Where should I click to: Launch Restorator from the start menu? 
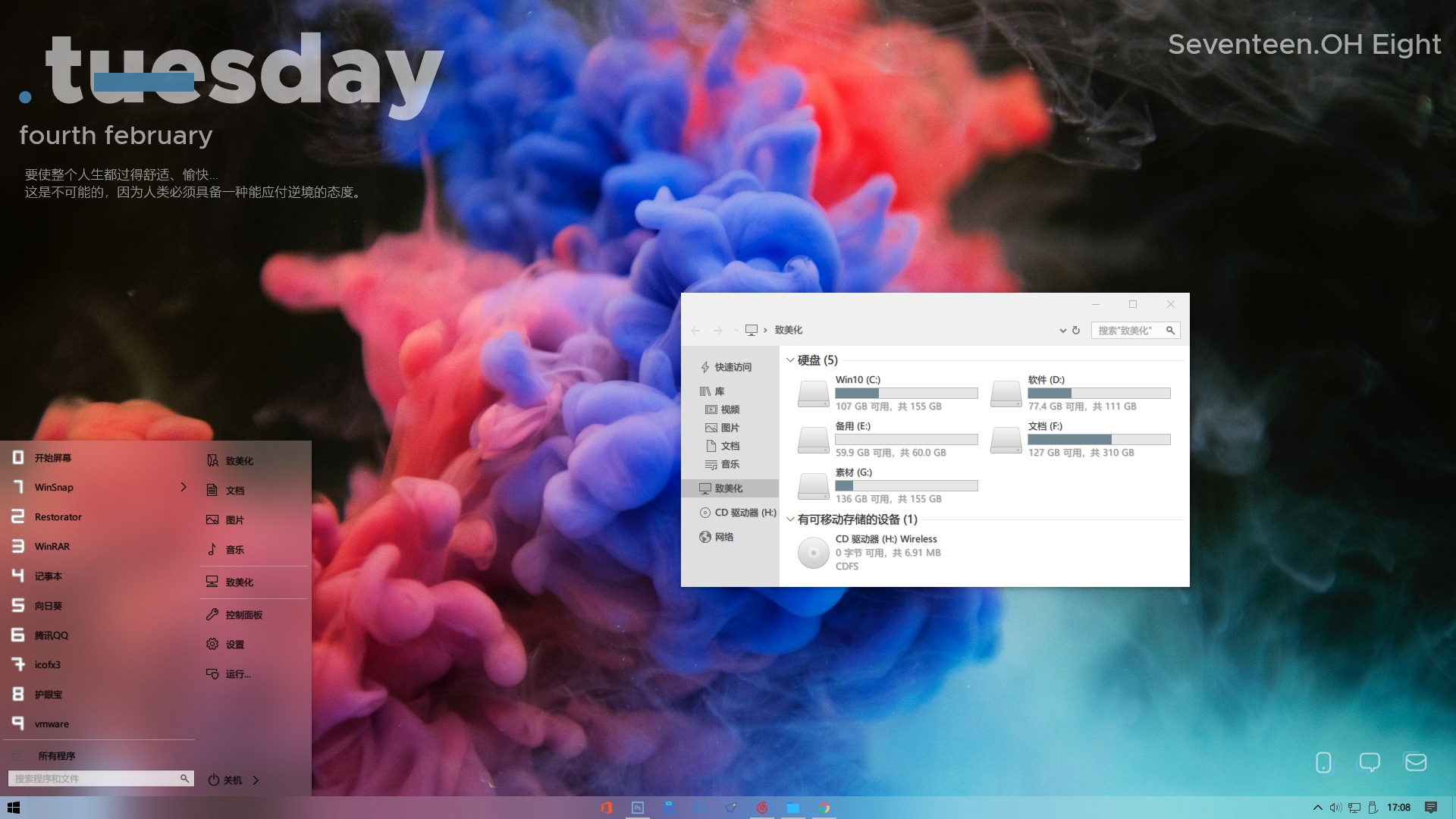(x=99, y=517)
